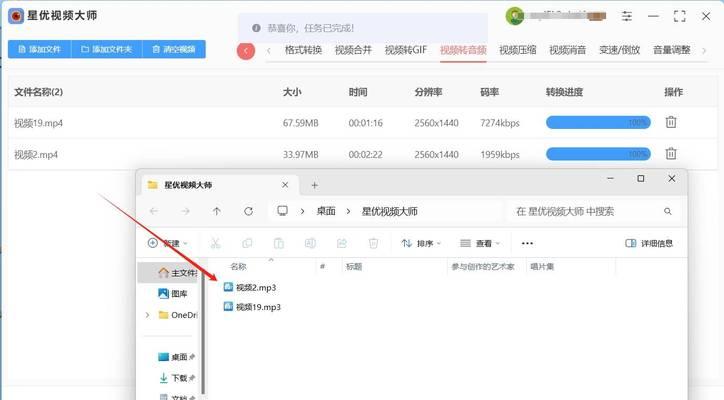Select the 星优视频大师 Explorer tab
Viewport: 724px width, 400px height.
coord(219,185)
